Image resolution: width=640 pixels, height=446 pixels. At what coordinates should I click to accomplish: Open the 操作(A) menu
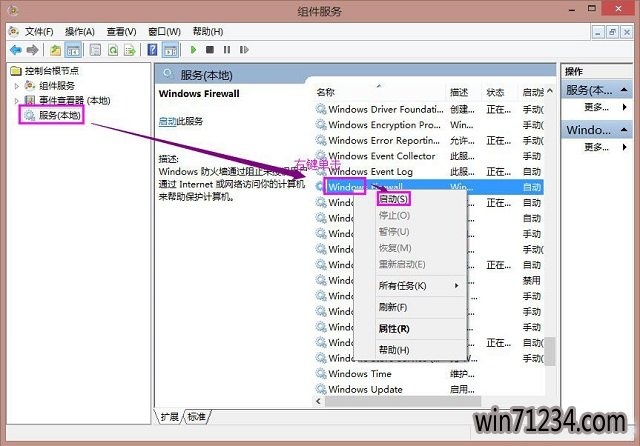pyautogui.click(x=80, y=31)
